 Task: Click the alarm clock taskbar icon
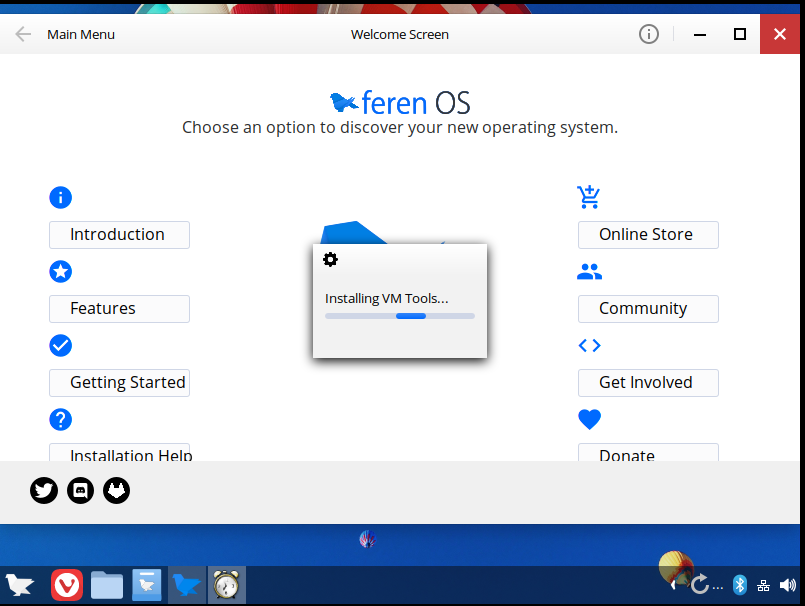[x=227, y=585]
